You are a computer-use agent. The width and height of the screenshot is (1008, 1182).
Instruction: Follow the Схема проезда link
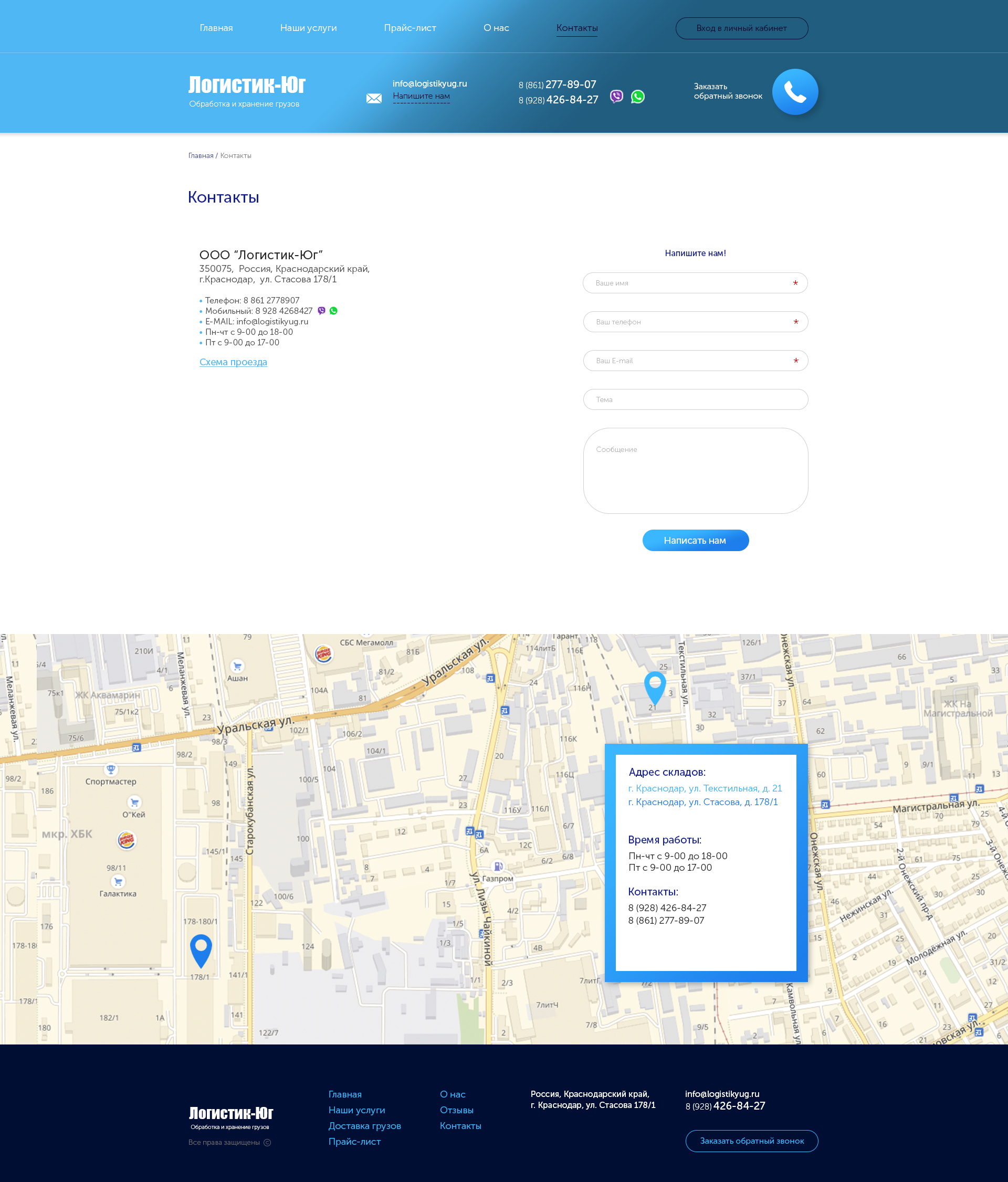pos(233,362)
